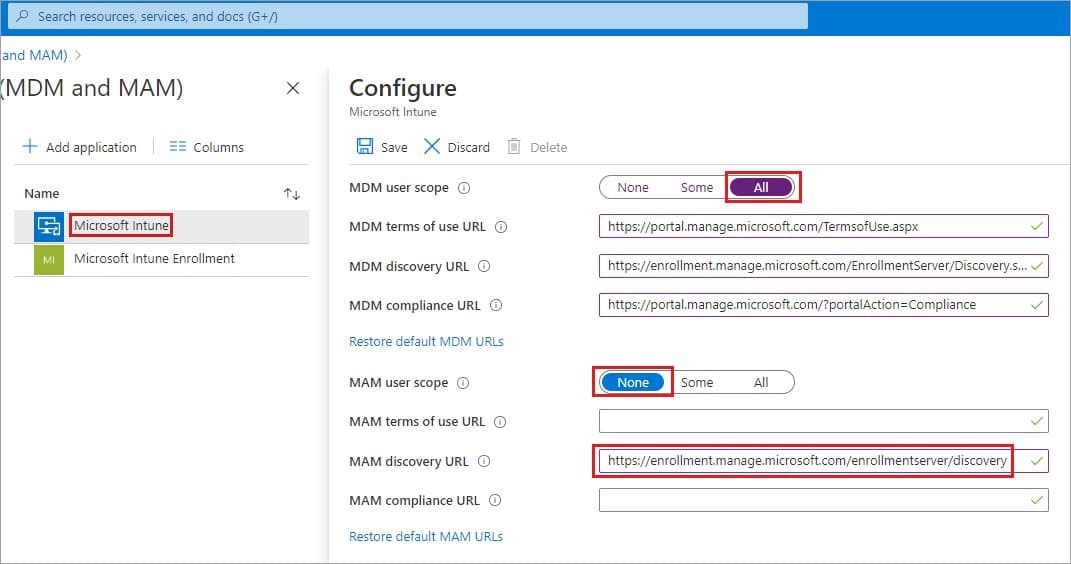Click the plus icon for Add application
Screen dimensions: 1071x564
click(x=30, y=146)
